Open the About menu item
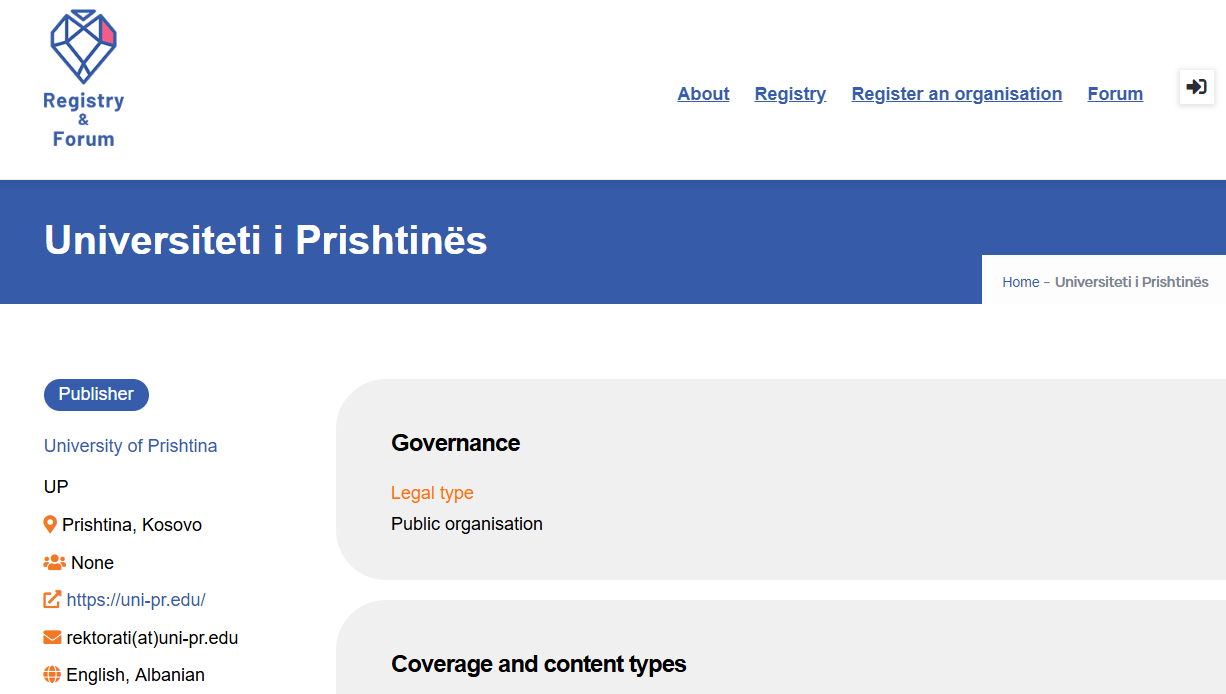1226x694 pixels. 703,94
